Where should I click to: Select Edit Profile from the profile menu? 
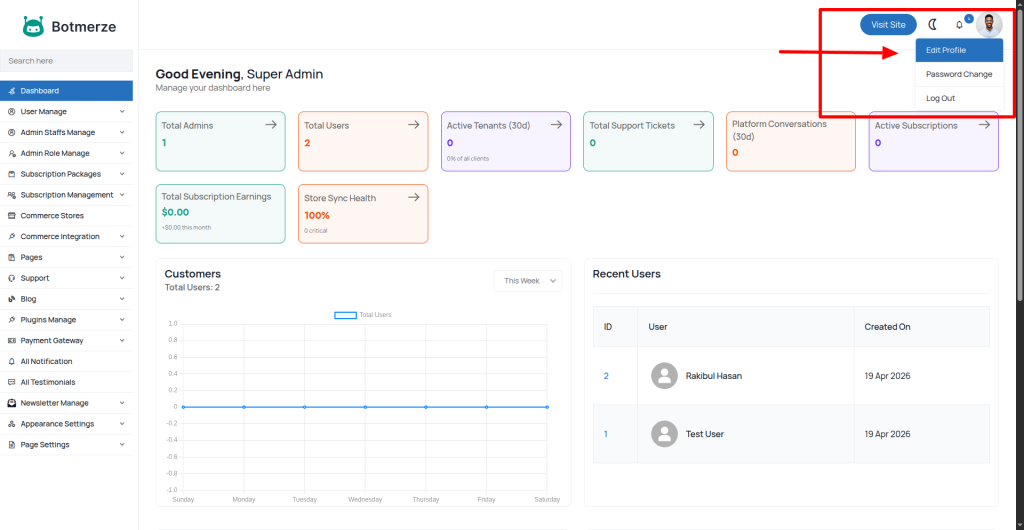(x=946, y=50)
